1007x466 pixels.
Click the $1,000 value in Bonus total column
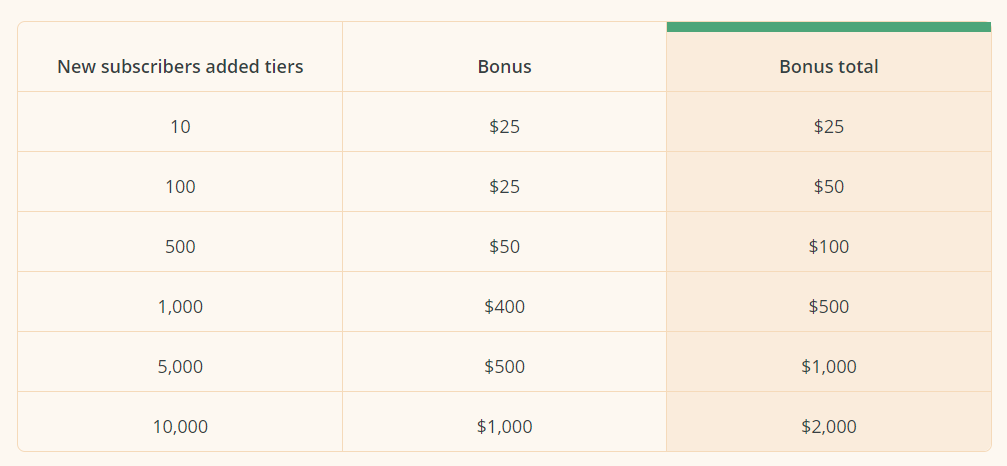pos(828,367)
